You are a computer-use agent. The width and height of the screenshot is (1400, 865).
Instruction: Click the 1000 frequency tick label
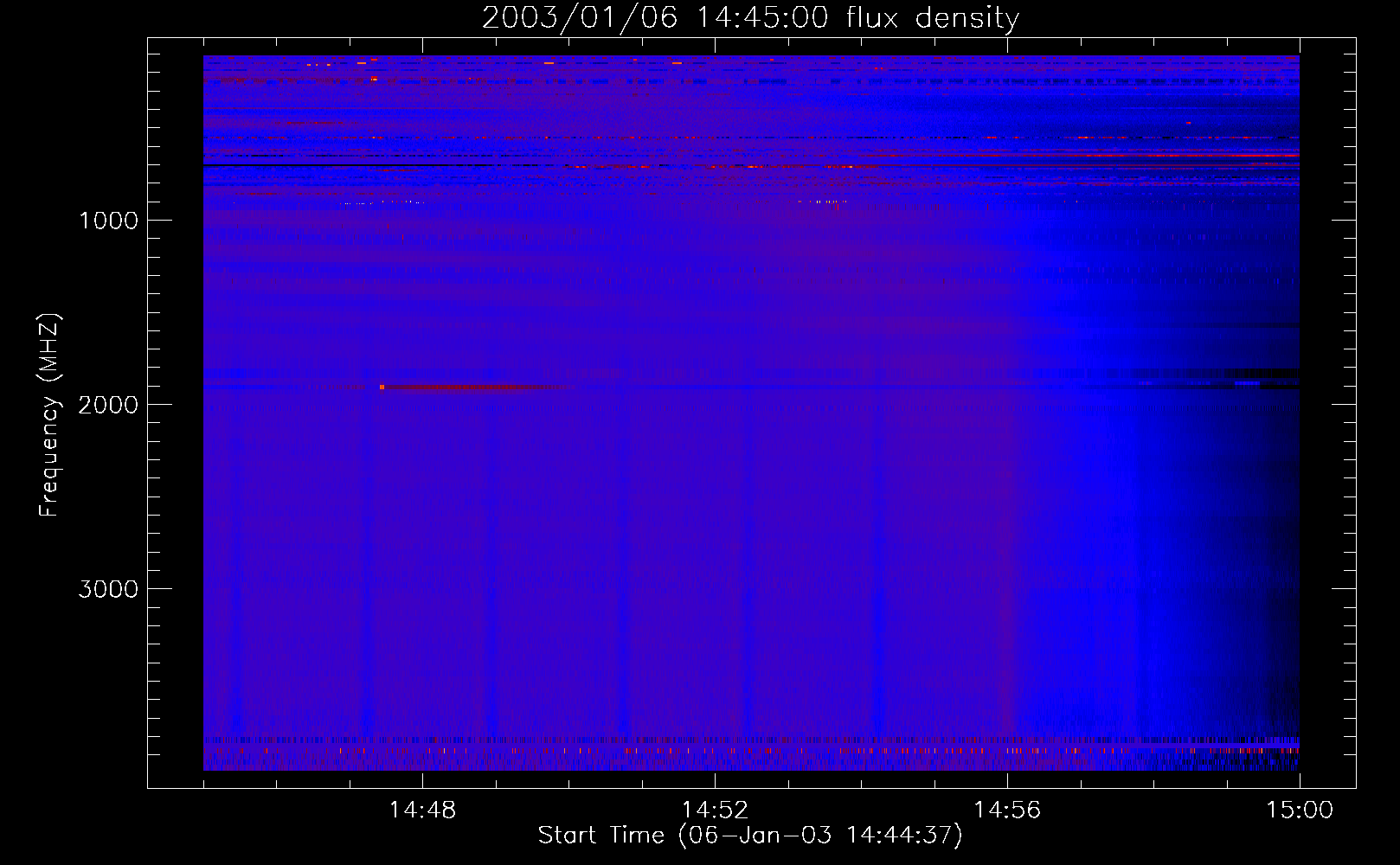pos(108,221)
